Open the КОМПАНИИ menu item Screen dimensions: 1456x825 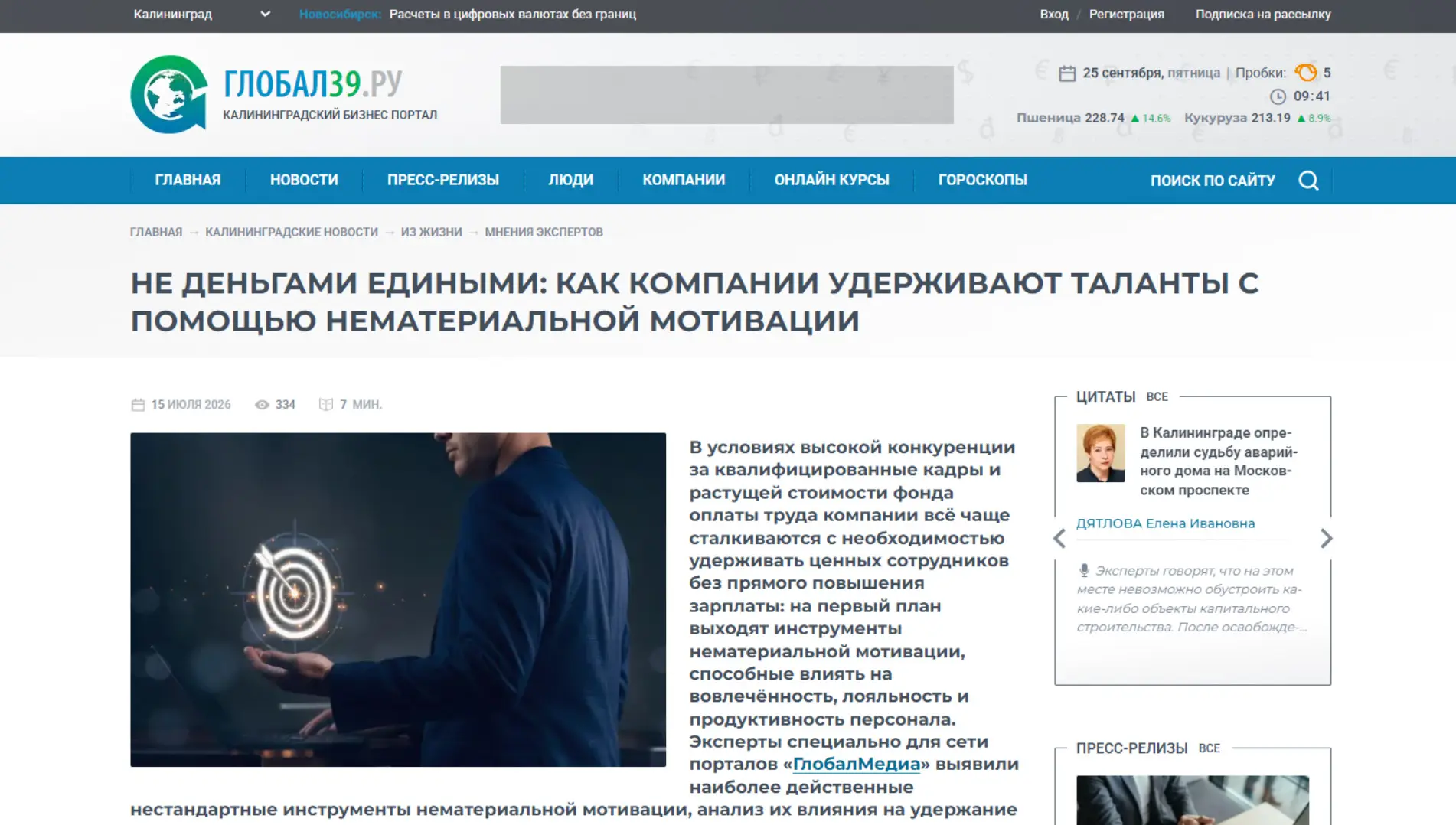(684, 180)
